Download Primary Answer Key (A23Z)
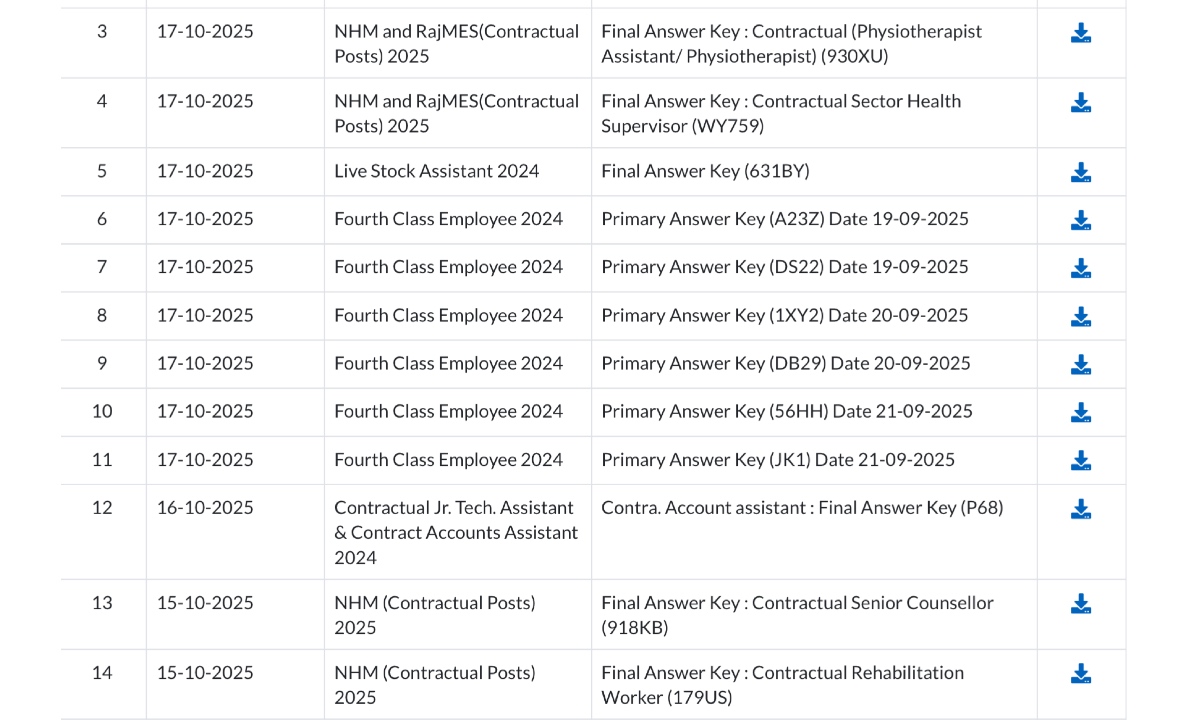This screenshot has width=1200, height=720. pos(1080,221)
